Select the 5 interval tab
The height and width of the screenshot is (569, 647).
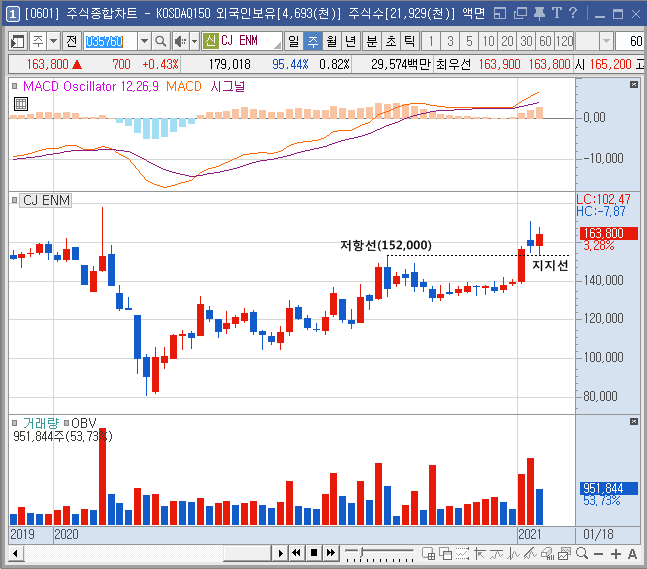[468, 41]
